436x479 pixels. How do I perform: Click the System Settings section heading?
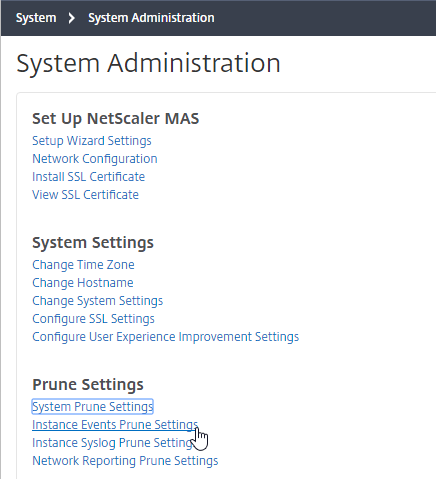[x=93, y=243]
